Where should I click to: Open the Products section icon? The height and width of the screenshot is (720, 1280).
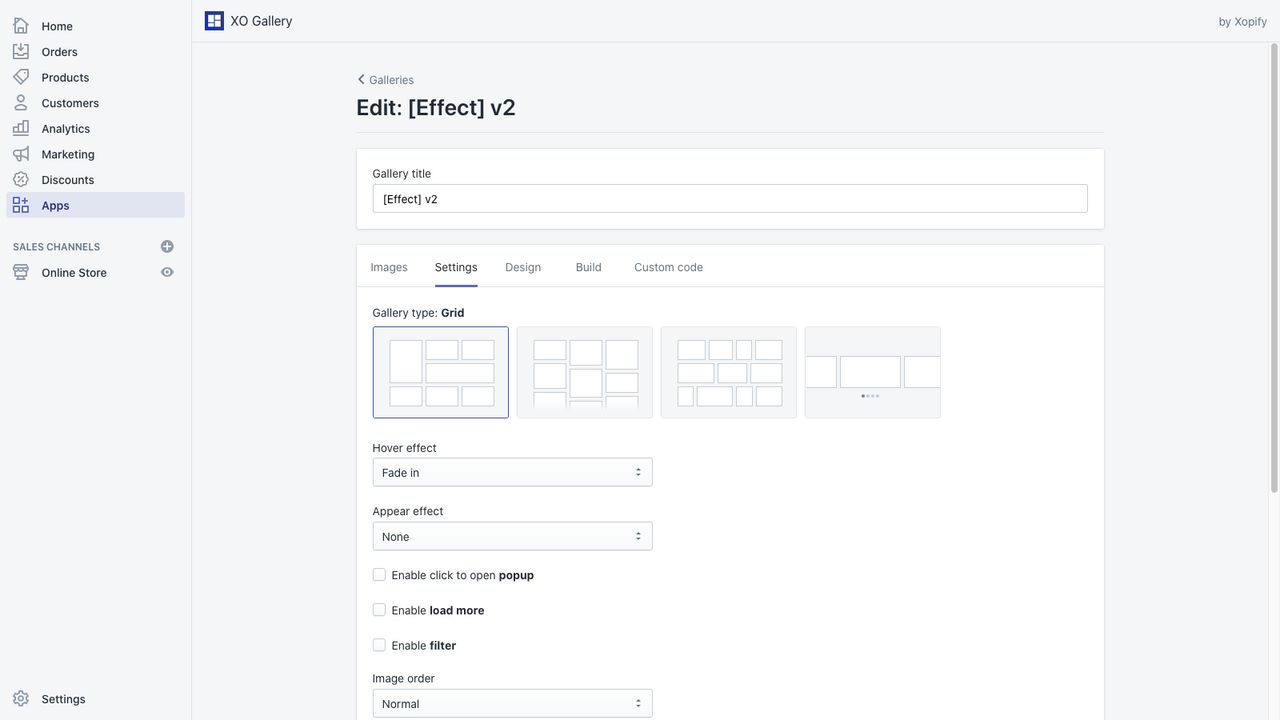pyautogui.click(x=20, y=77)
